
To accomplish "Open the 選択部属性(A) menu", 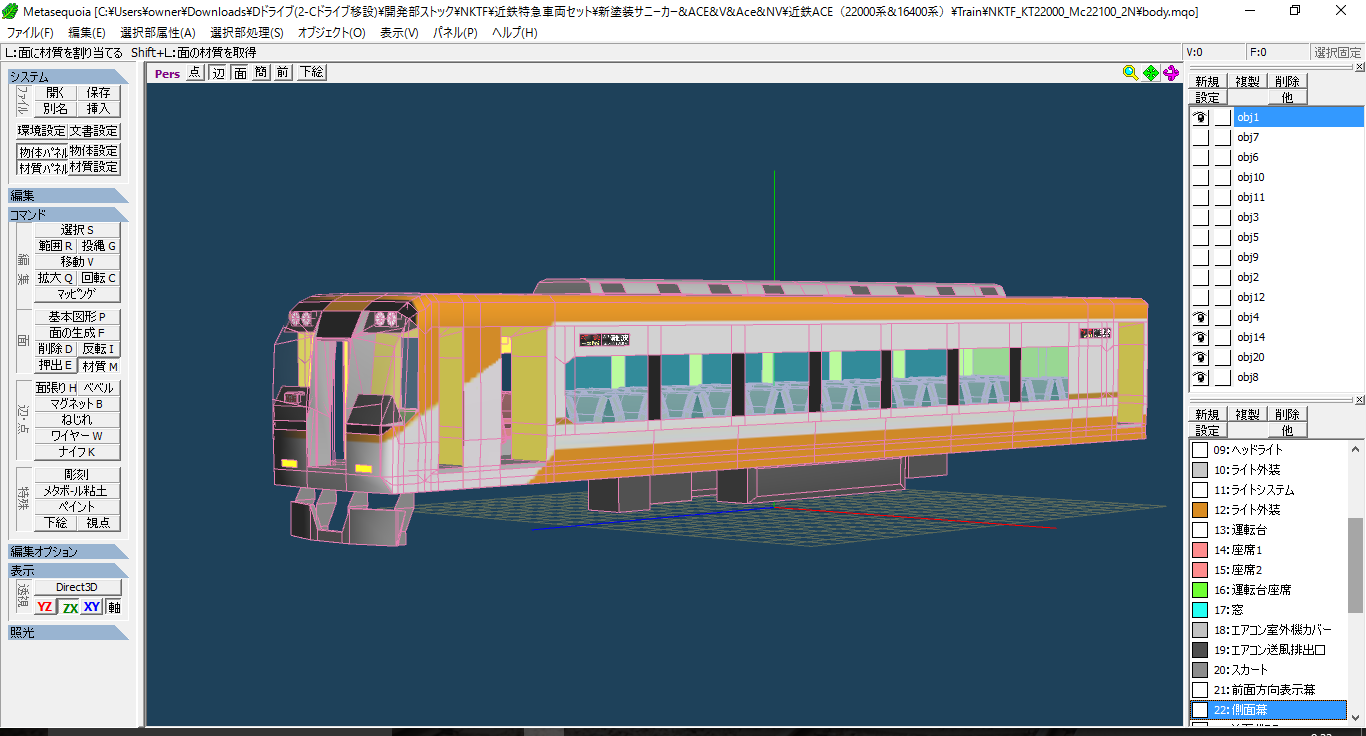I will (x=157, y=32).
